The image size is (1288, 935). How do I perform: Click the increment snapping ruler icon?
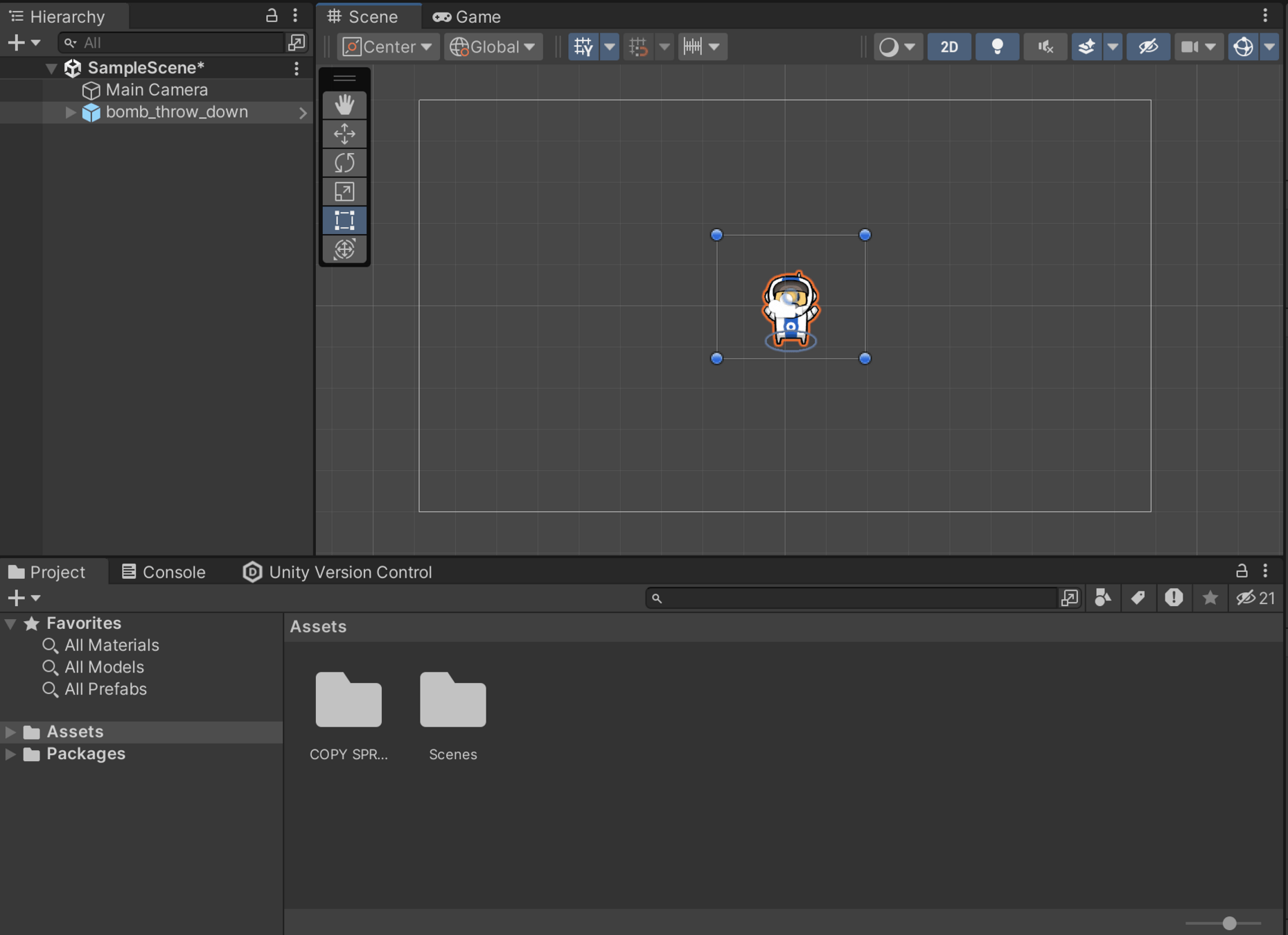pos(693,46)
